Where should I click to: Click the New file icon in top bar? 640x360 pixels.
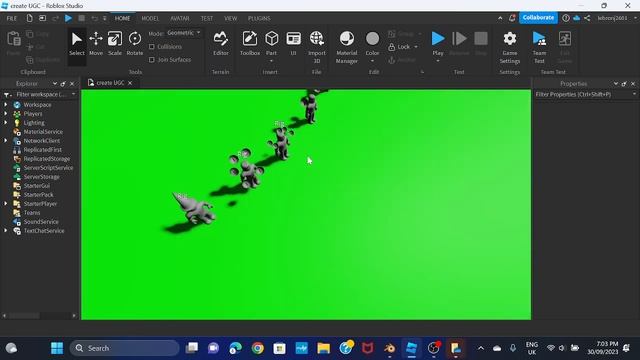point(29,18)
